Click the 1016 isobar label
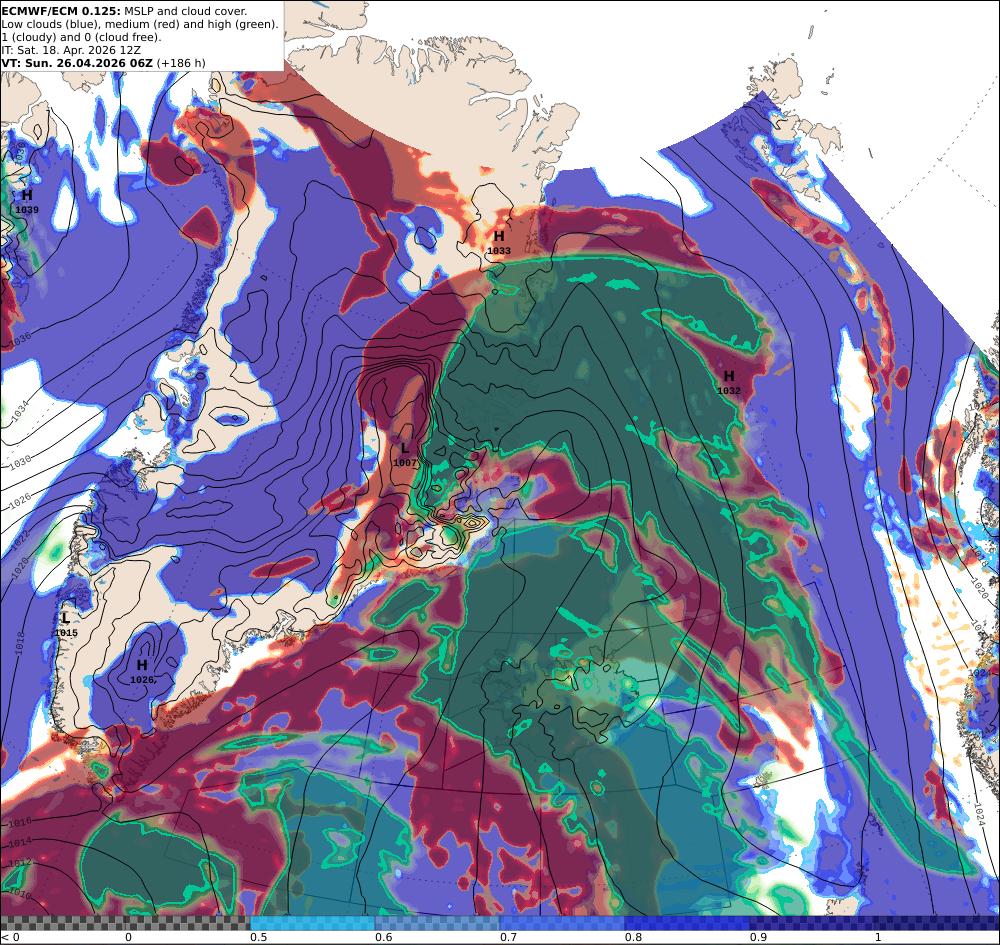The image size is (1000, 945). [x=19, y=822]
